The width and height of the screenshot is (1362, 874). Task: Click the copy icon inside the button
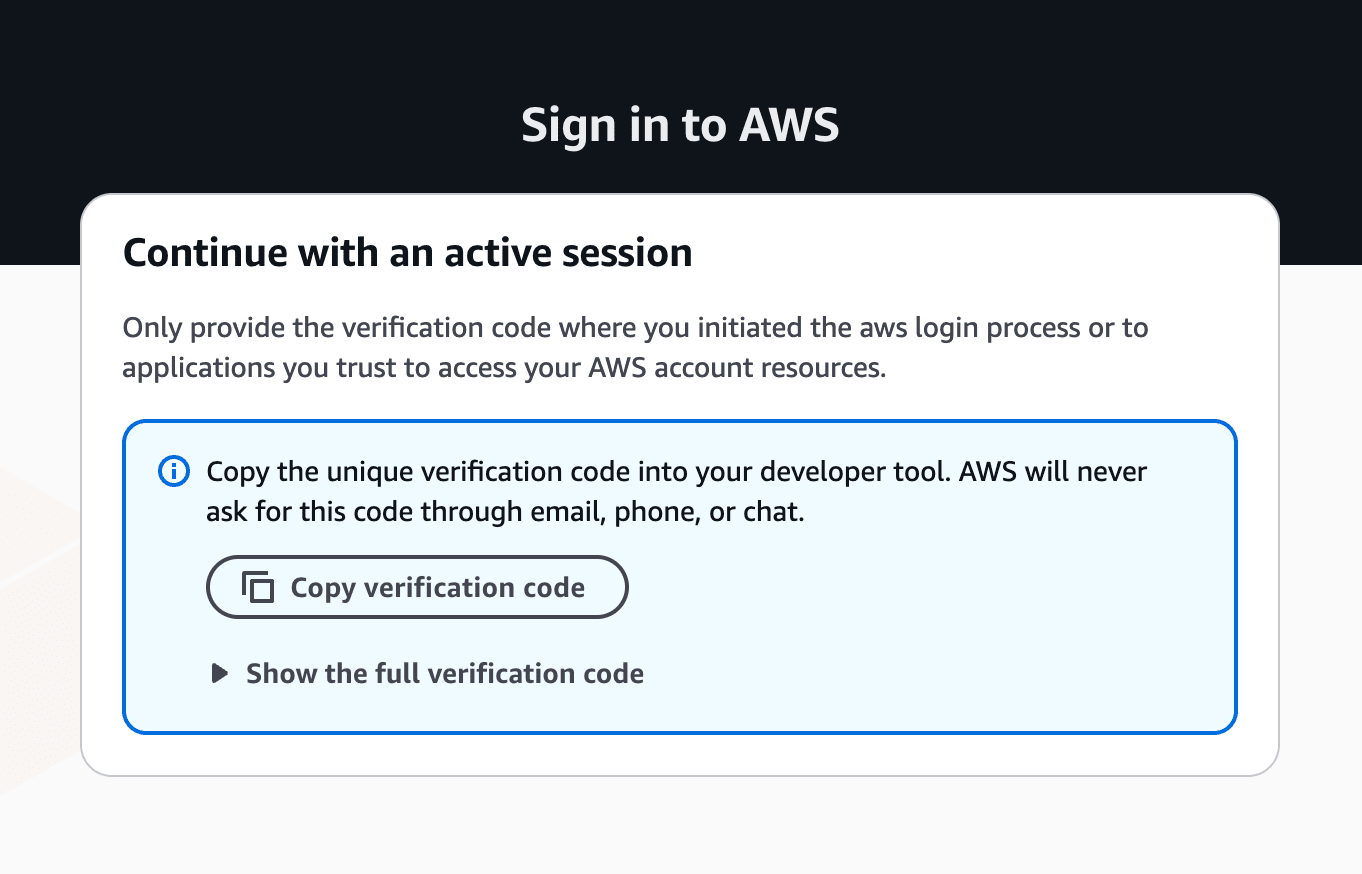click(258, 587)
